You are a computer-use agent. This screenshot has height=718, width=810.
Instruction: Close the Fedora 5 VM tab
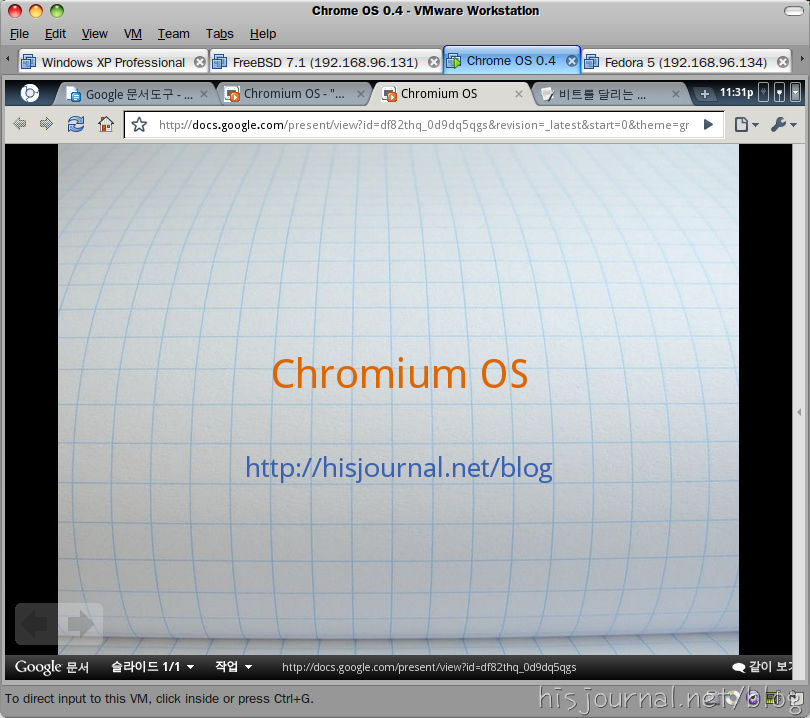(783, 62)
